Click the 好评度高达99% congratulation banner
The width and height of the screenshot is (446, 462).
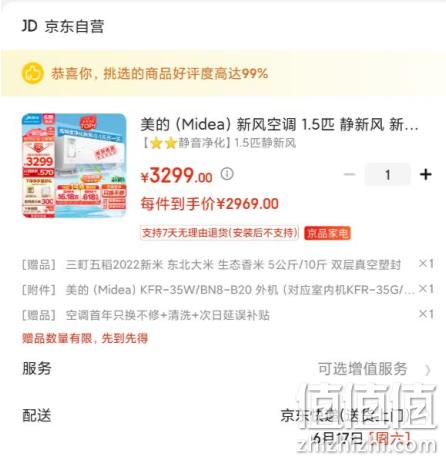(223, 73)
